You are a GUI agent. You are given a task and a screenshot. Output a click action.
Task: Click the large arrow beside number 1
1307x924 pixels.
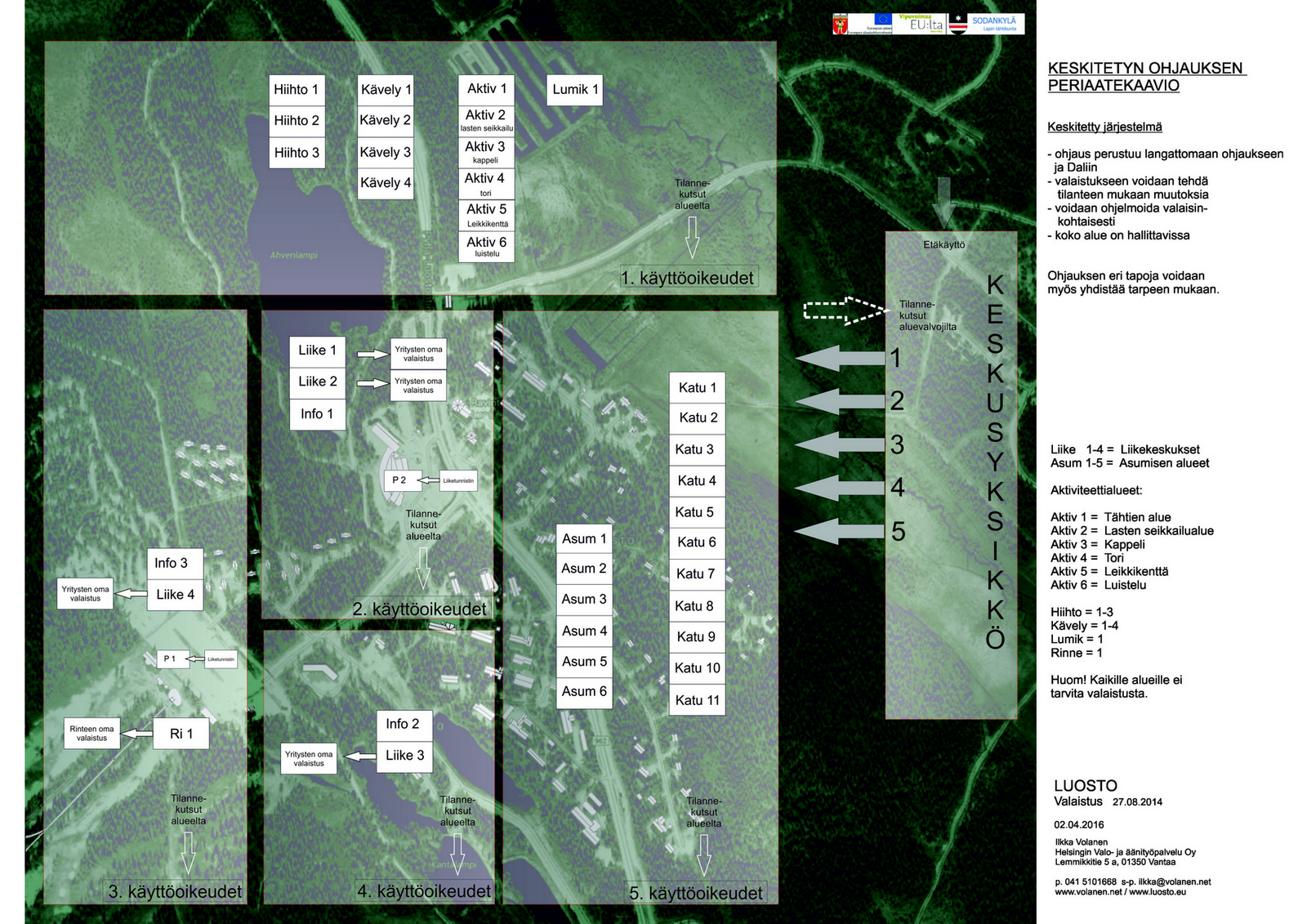[840, 358]
